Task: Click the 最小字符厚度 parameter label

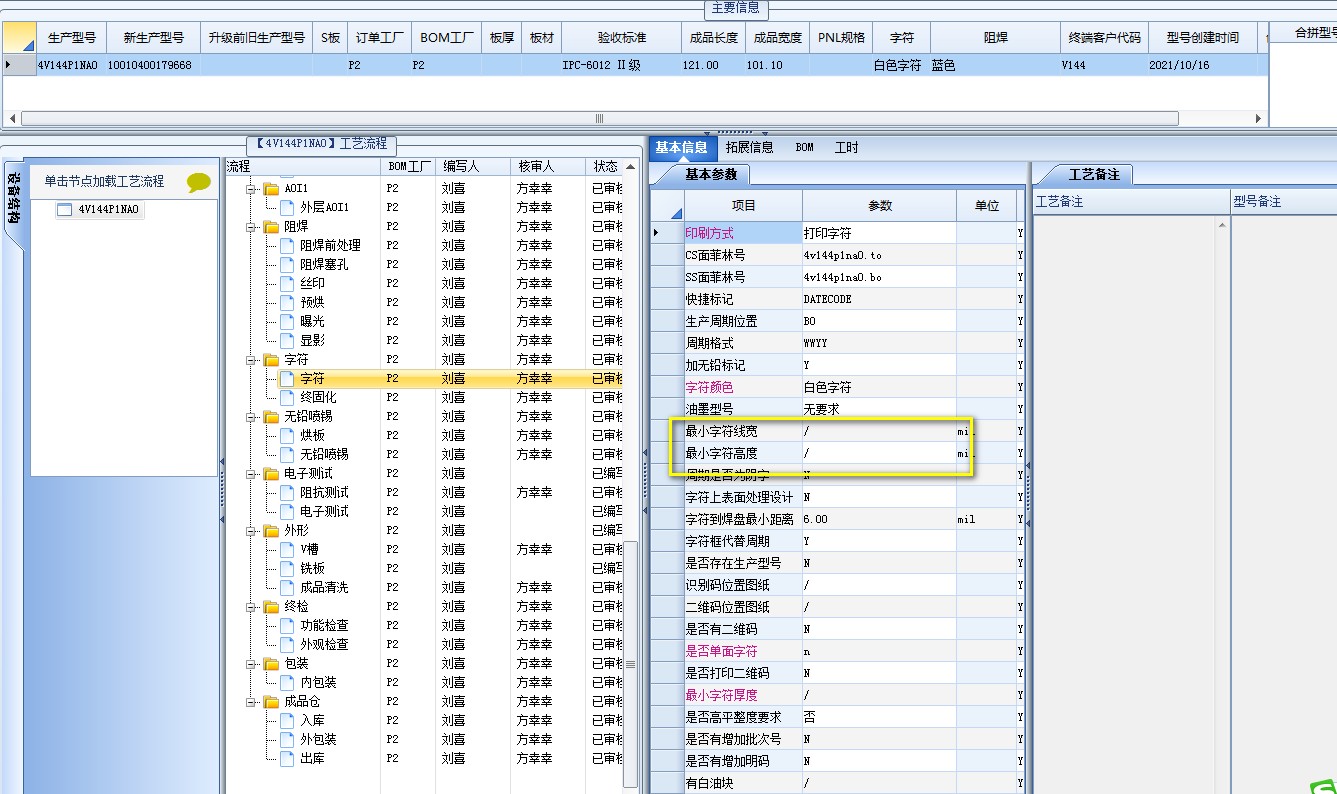Action: point(721,695)
